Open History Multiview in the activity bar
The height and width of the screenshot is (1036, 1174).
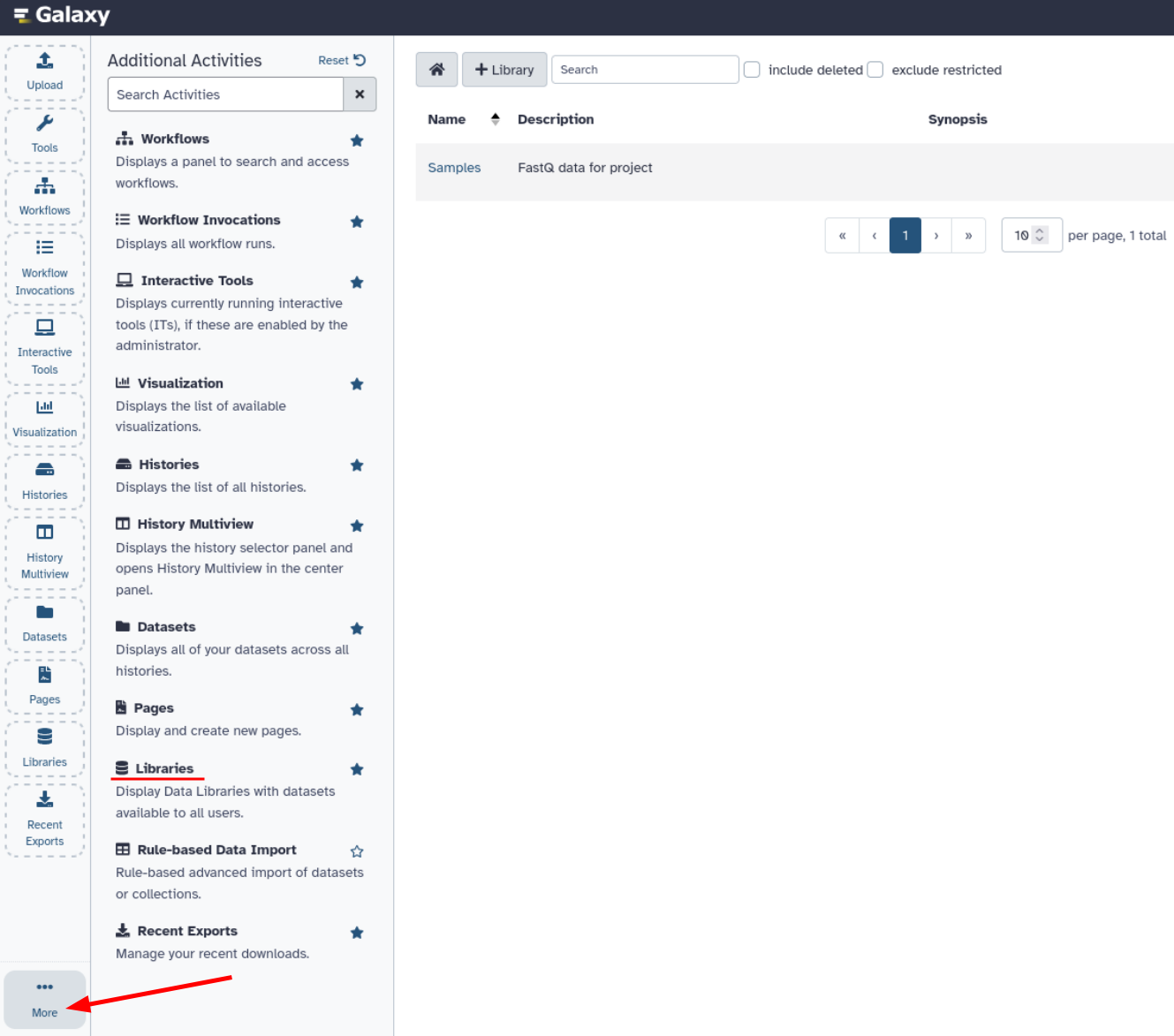point(44,553)
